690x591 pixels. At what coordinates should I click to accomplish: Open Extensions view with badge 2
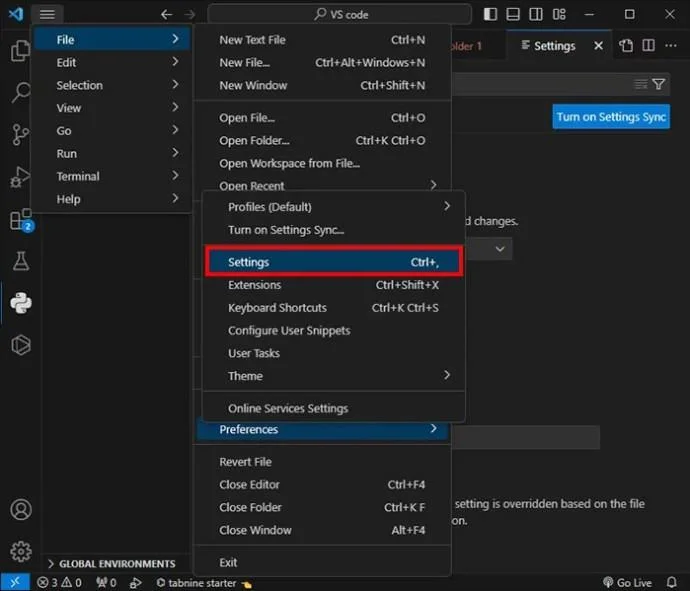click(x=21, y=220)
